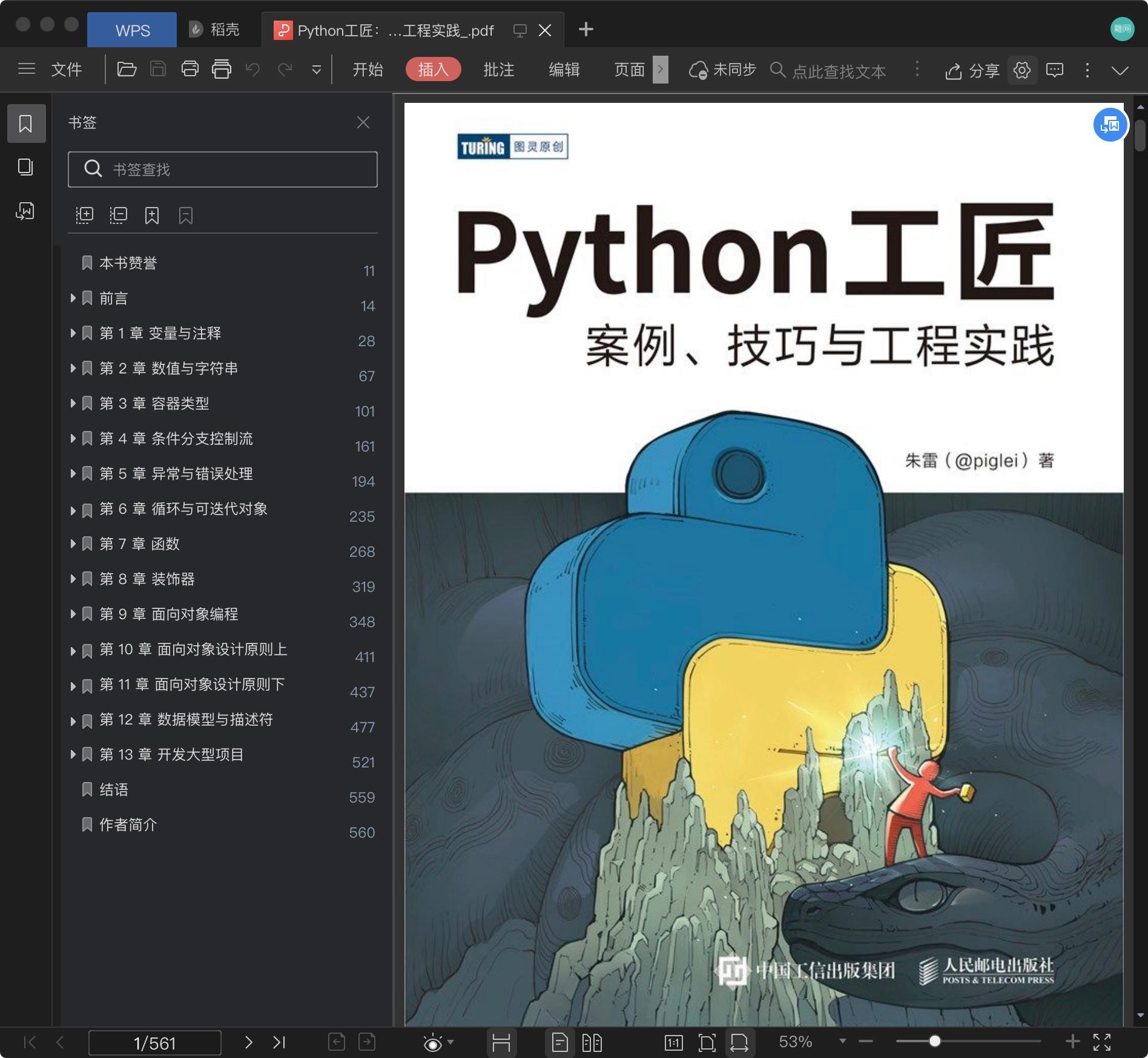1148x1058 pixels.
Task: Expand all bookmarks icon
Action: 84,215
